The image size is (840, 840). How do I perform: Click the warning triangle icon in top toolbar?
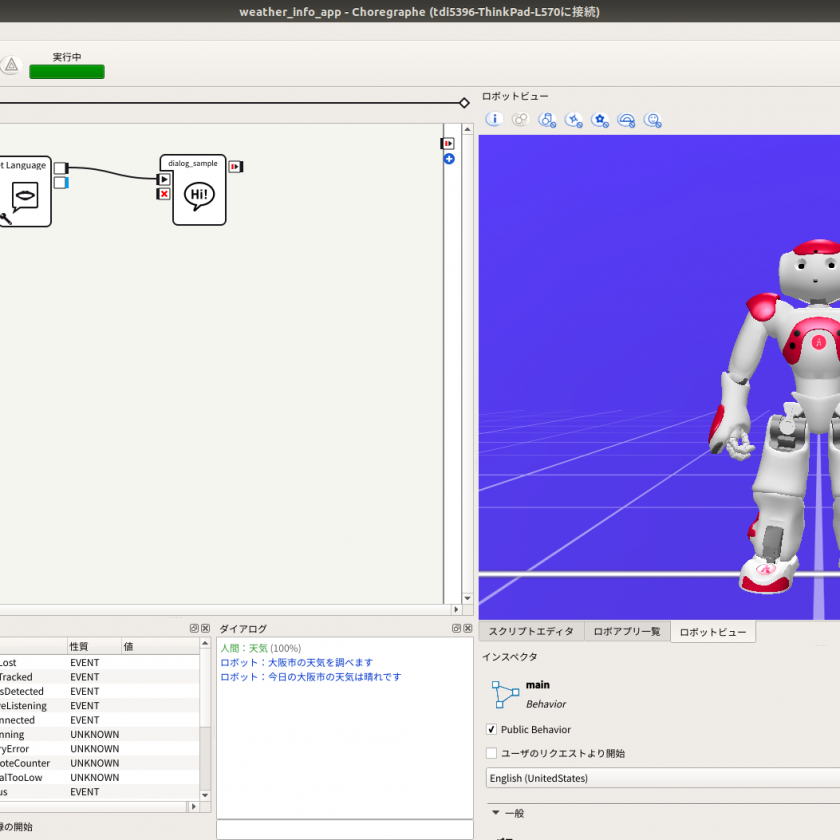pos(11,65)
